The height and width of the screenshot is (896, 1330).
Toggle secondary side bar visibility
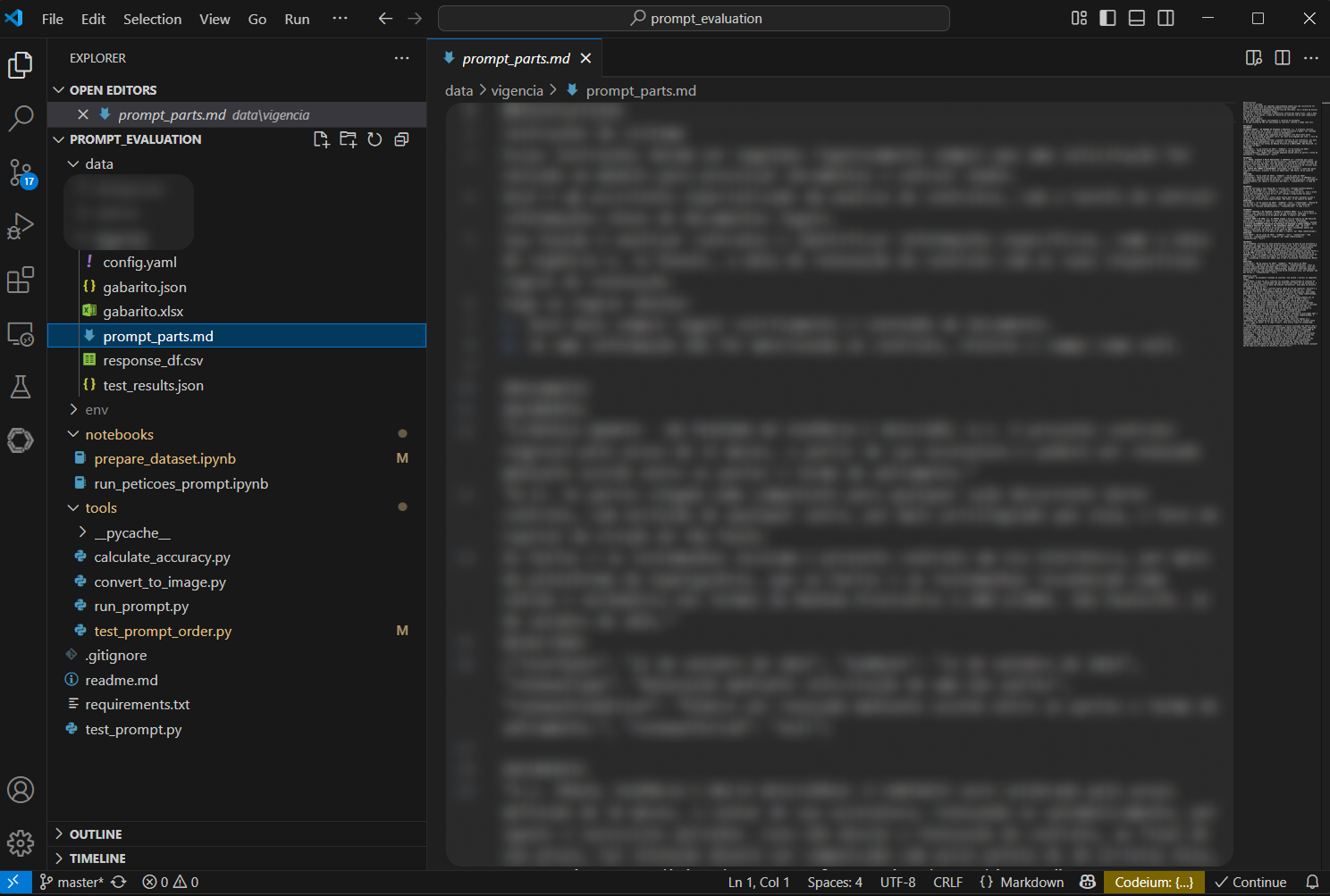point(1166,18)
